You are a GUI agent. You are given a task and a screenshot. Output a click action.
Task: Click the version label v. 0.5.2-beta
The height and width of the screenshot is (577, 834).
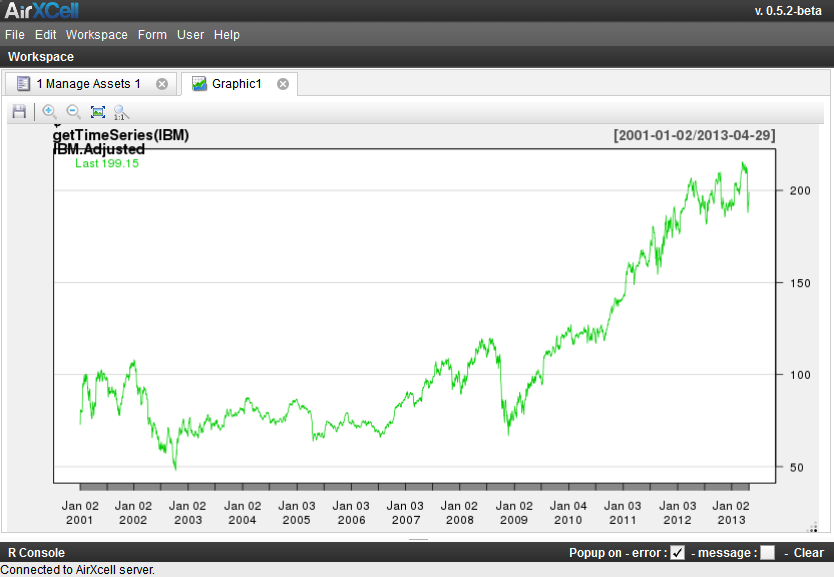coord(788,11)
